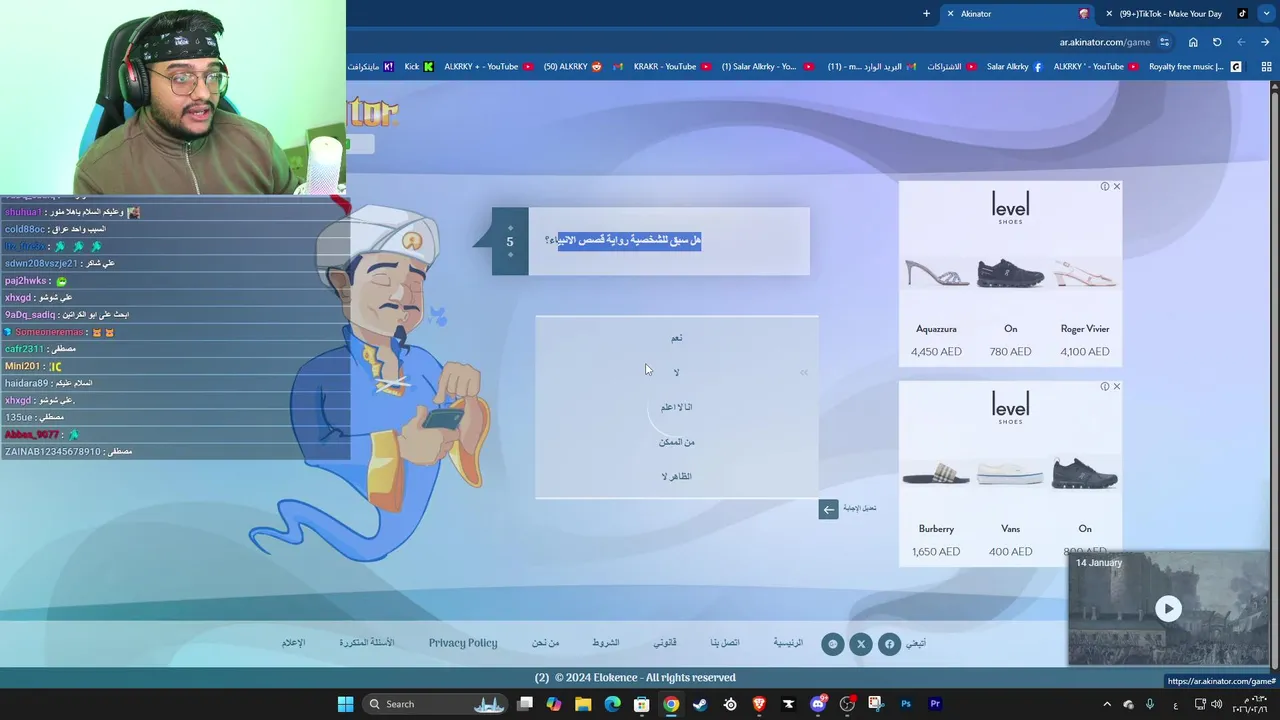Answer انا لا اعلم (Don't know)
Viewport: 1280px width, 720px height.
tap(677, 407)
